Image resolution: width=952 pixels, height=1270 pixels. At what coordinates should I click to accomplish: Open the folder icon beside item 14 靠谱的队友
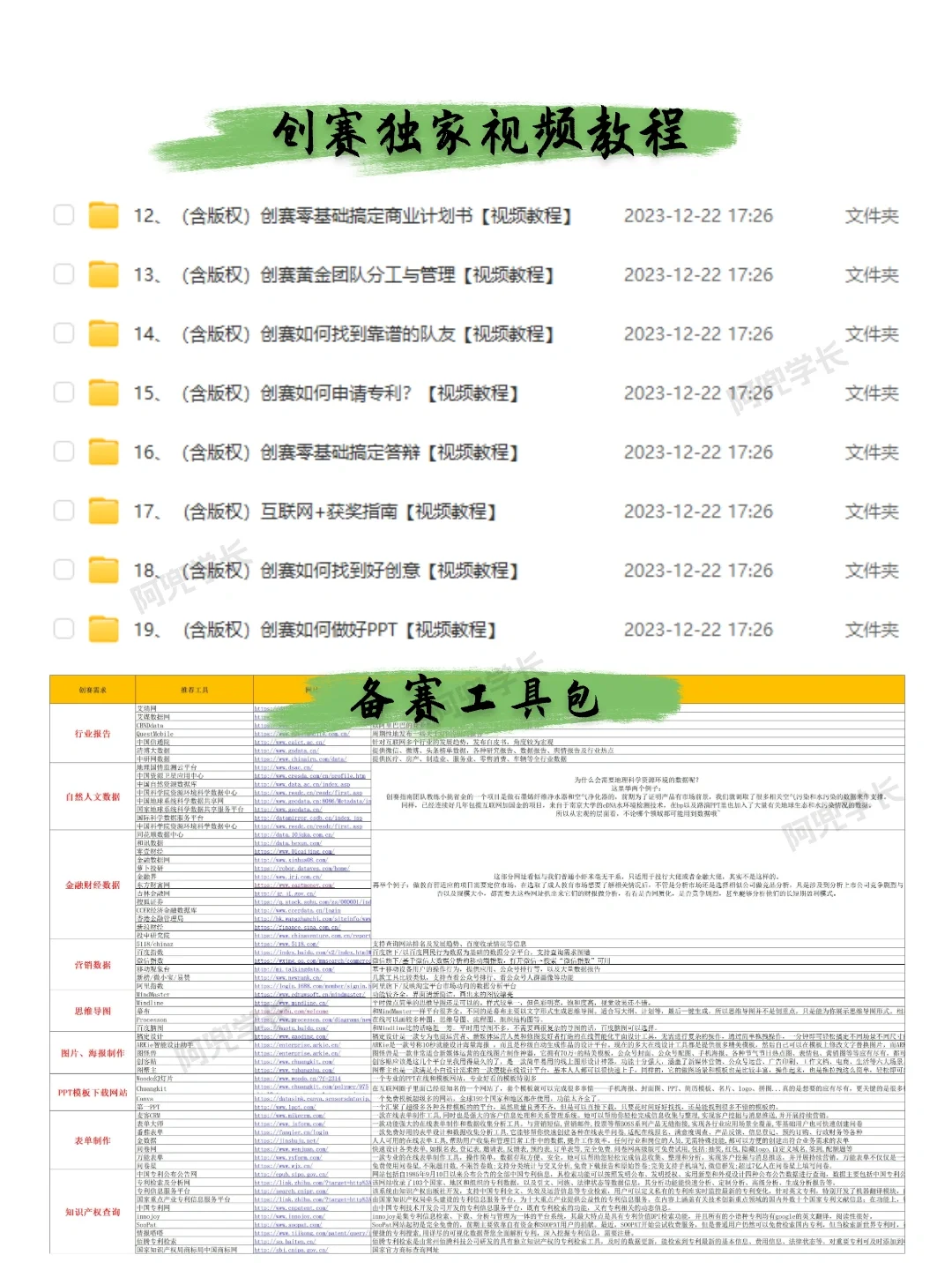pos(104,333)
